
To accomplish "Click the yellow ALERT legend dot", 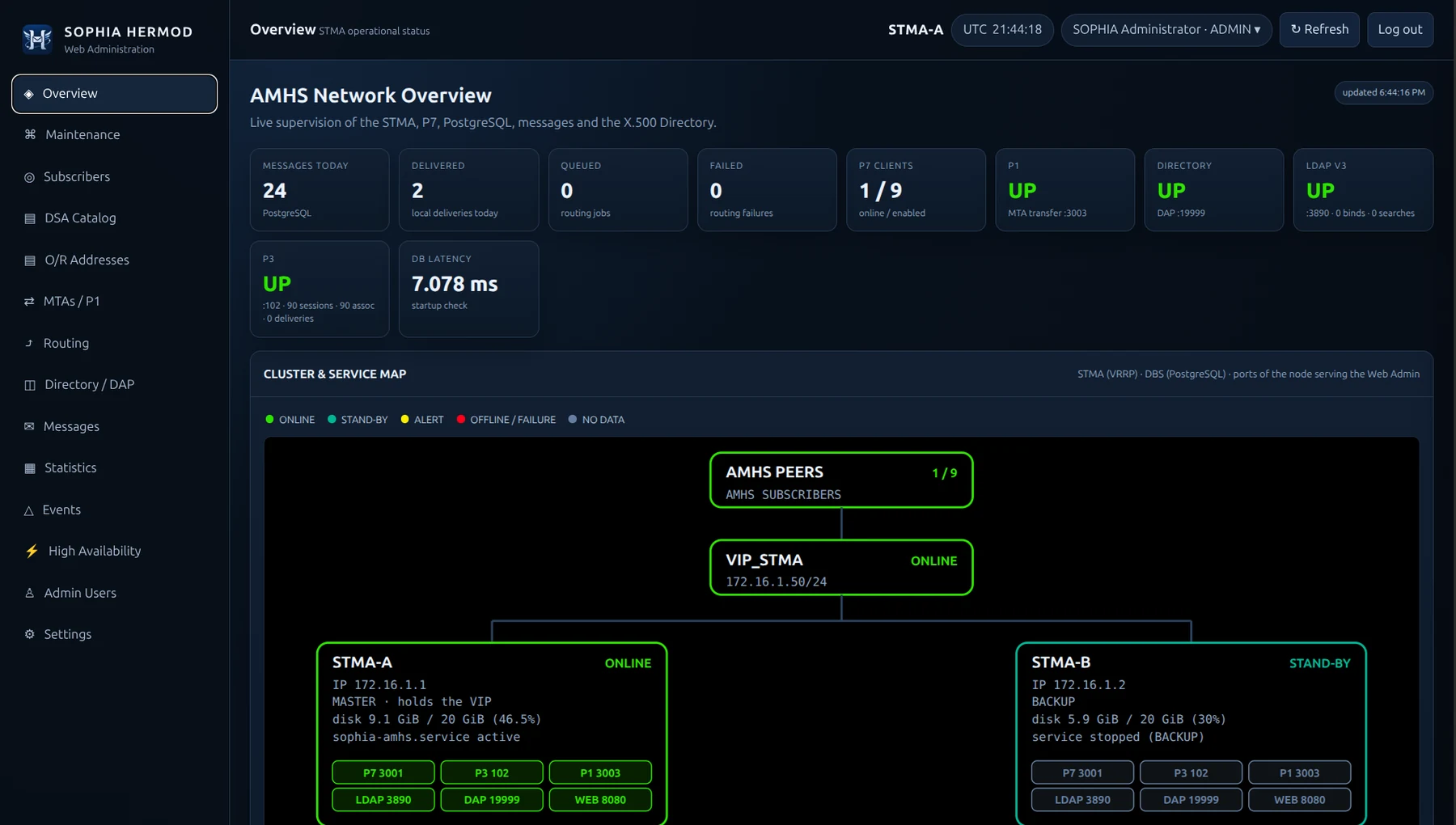I will 405,419.
